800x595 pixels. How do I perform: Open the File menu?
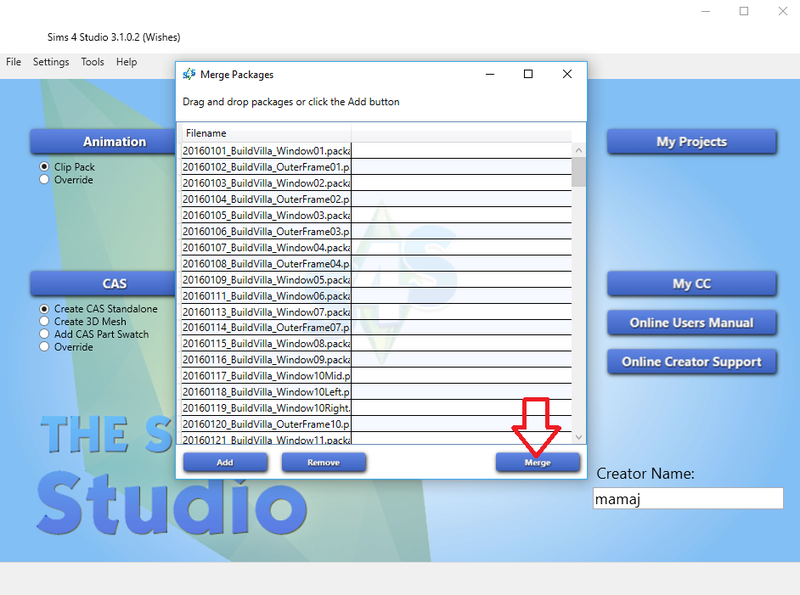coord(14,62)
